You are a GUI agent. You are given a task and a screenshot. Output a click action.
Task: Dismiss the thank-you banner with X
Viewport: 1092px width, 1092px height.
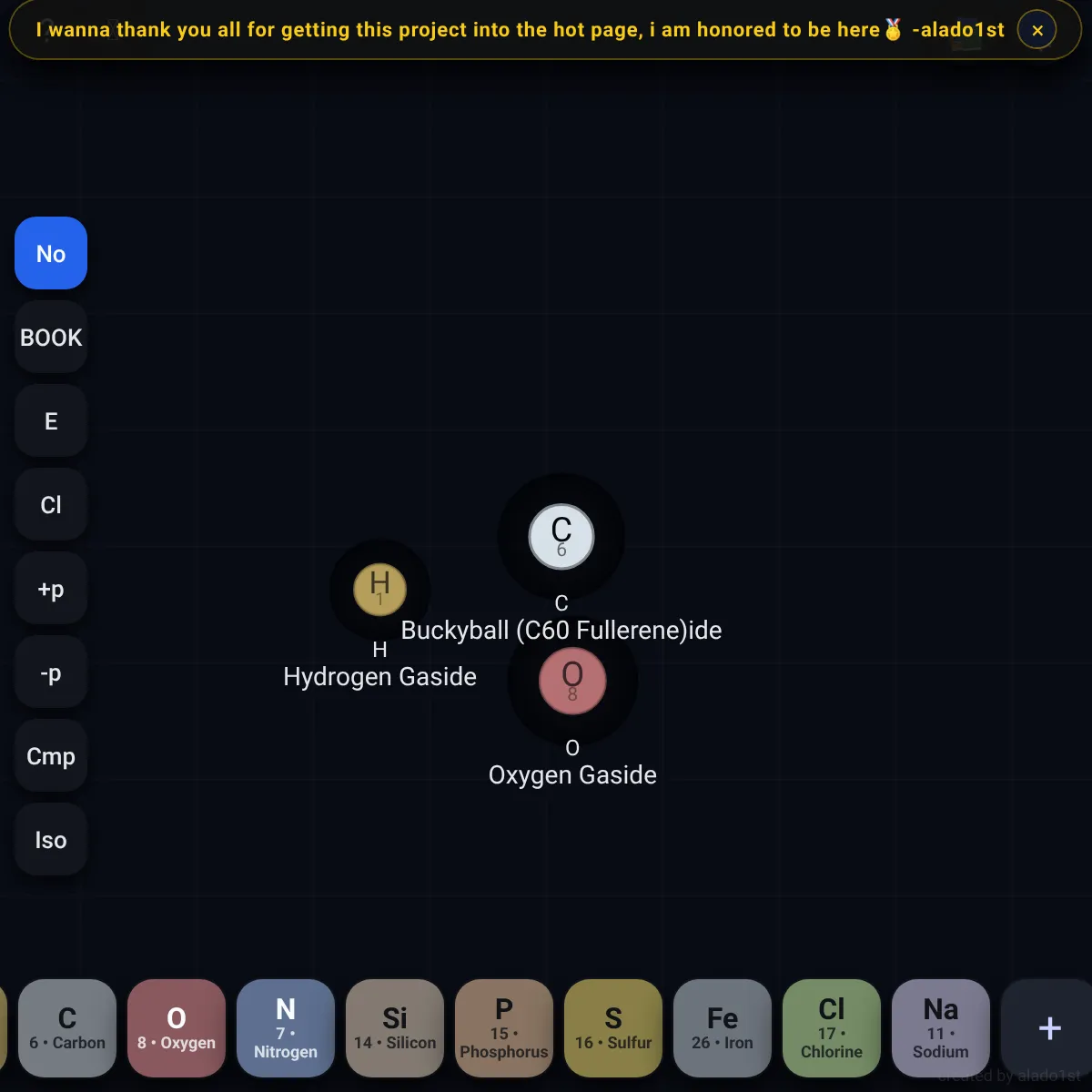(1037, 30)
